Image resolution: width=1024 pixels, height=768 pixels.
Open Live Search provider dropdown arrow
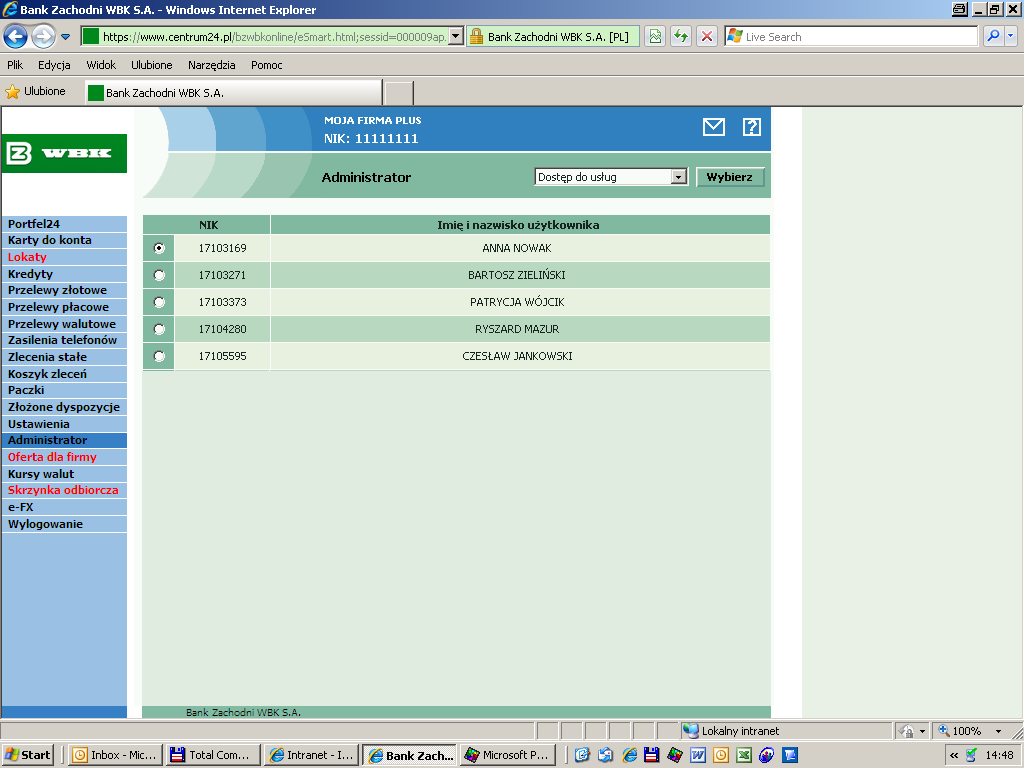[1010, 37]
